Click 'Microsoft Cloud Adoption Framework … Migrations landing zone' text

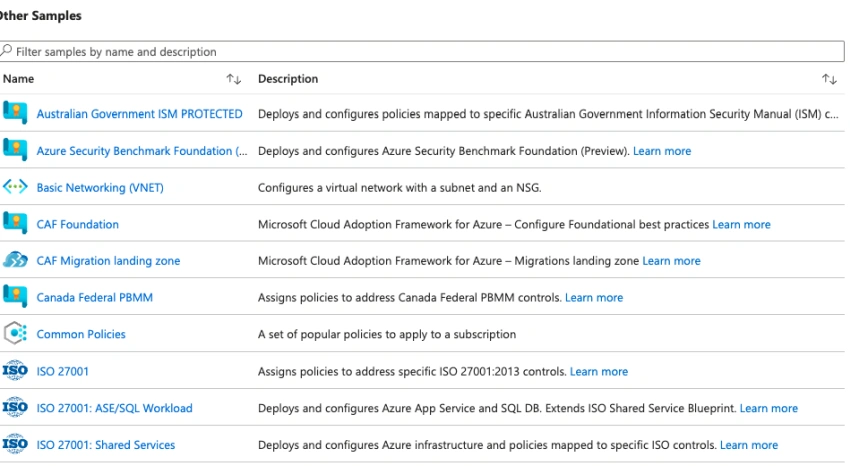[448, 261]
